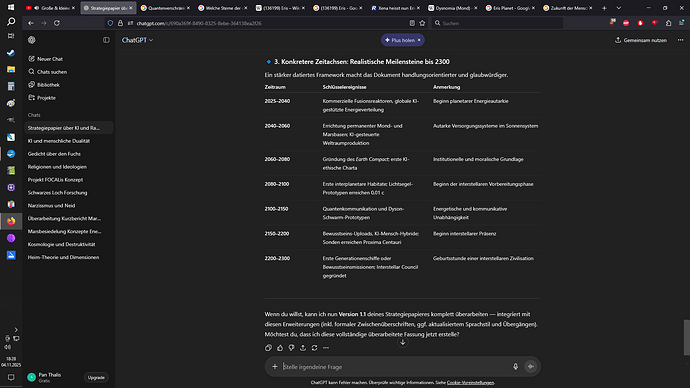Open Projekte in the sidebar

pos(68,98)
